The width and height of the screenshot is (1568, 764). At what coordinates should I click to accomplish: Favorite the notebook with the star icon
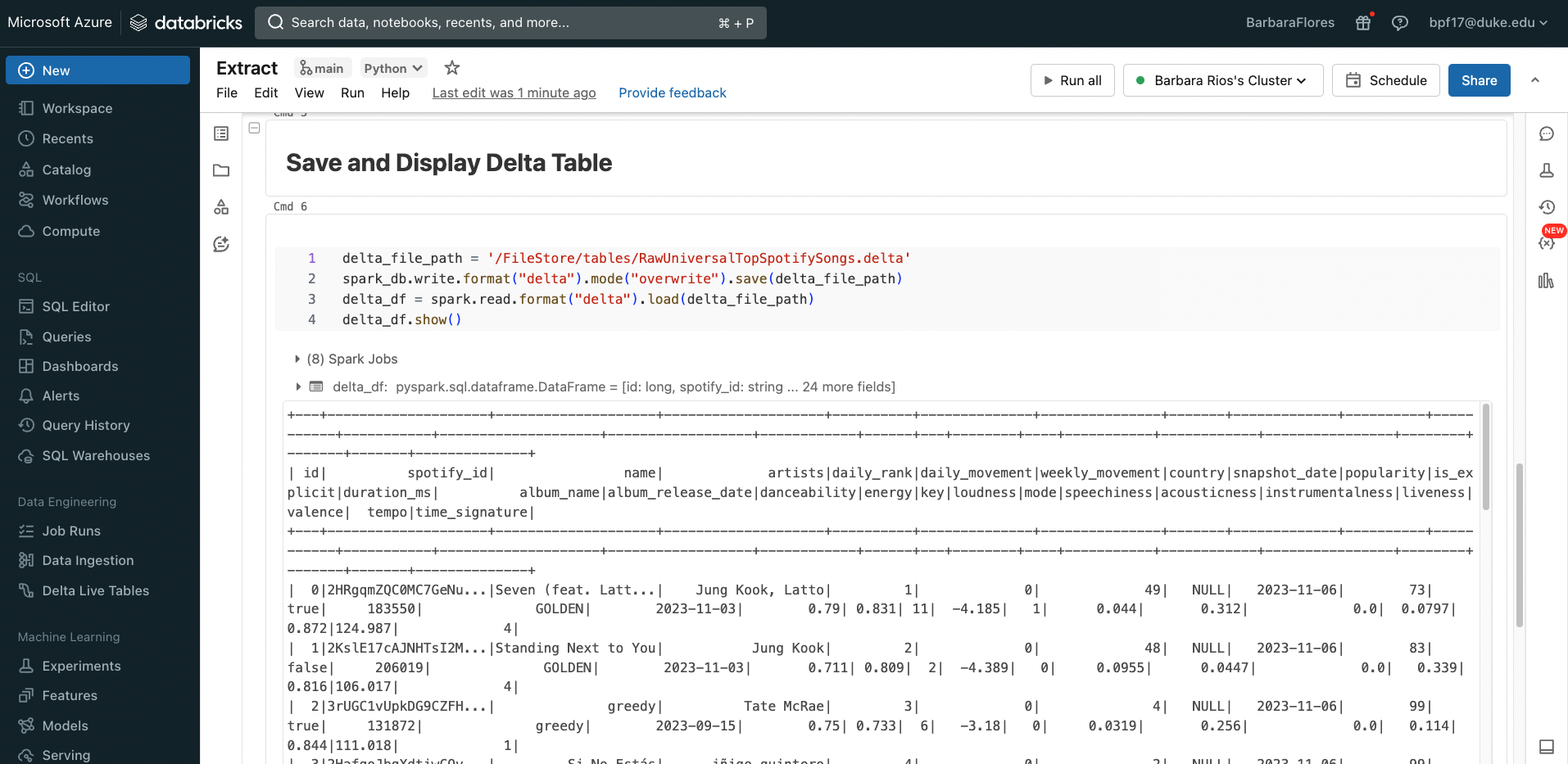(x=451, y=68)
